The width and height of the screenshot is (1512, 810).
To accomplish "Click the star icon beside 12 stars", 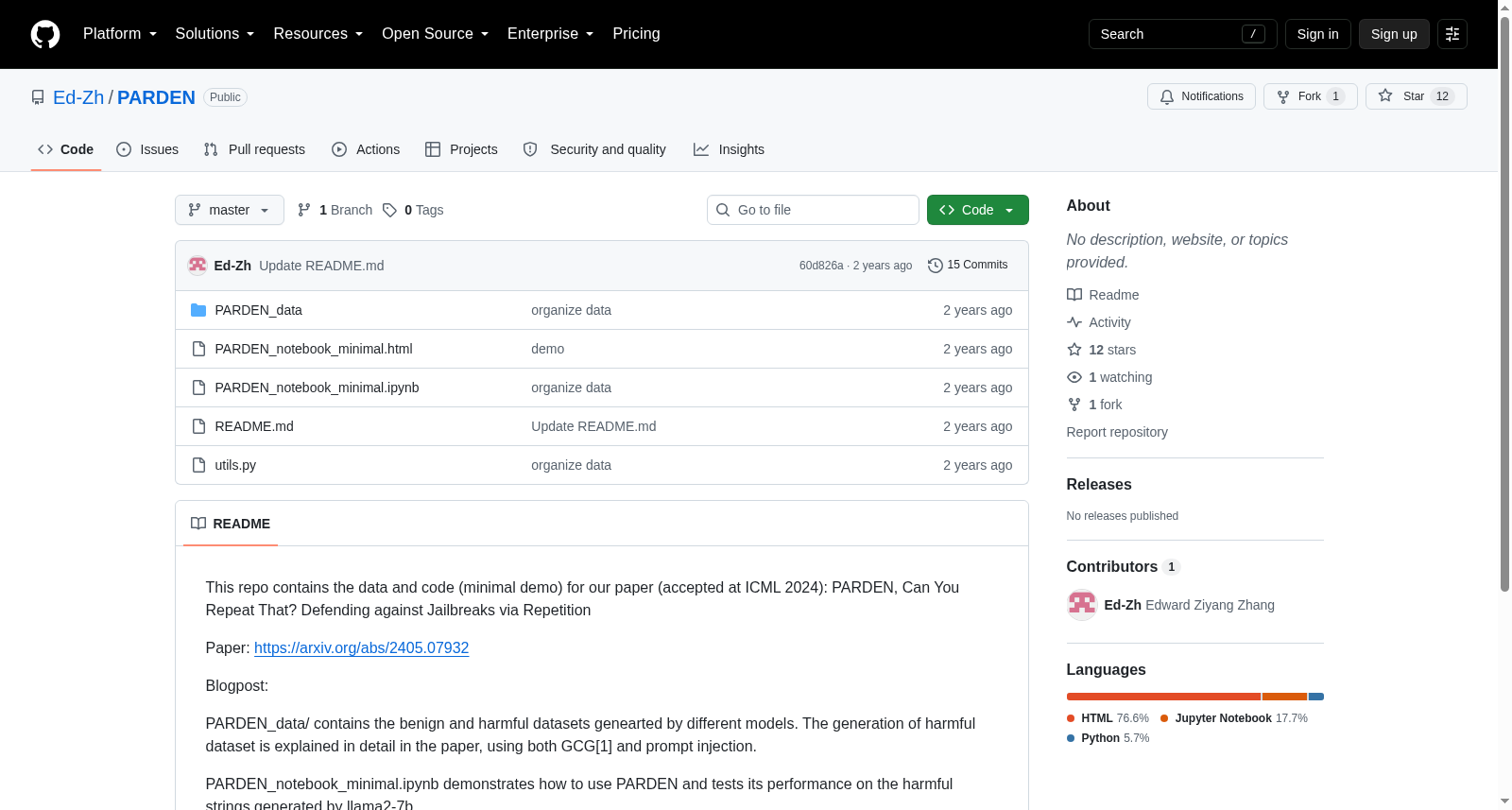I will point(1074,350).
